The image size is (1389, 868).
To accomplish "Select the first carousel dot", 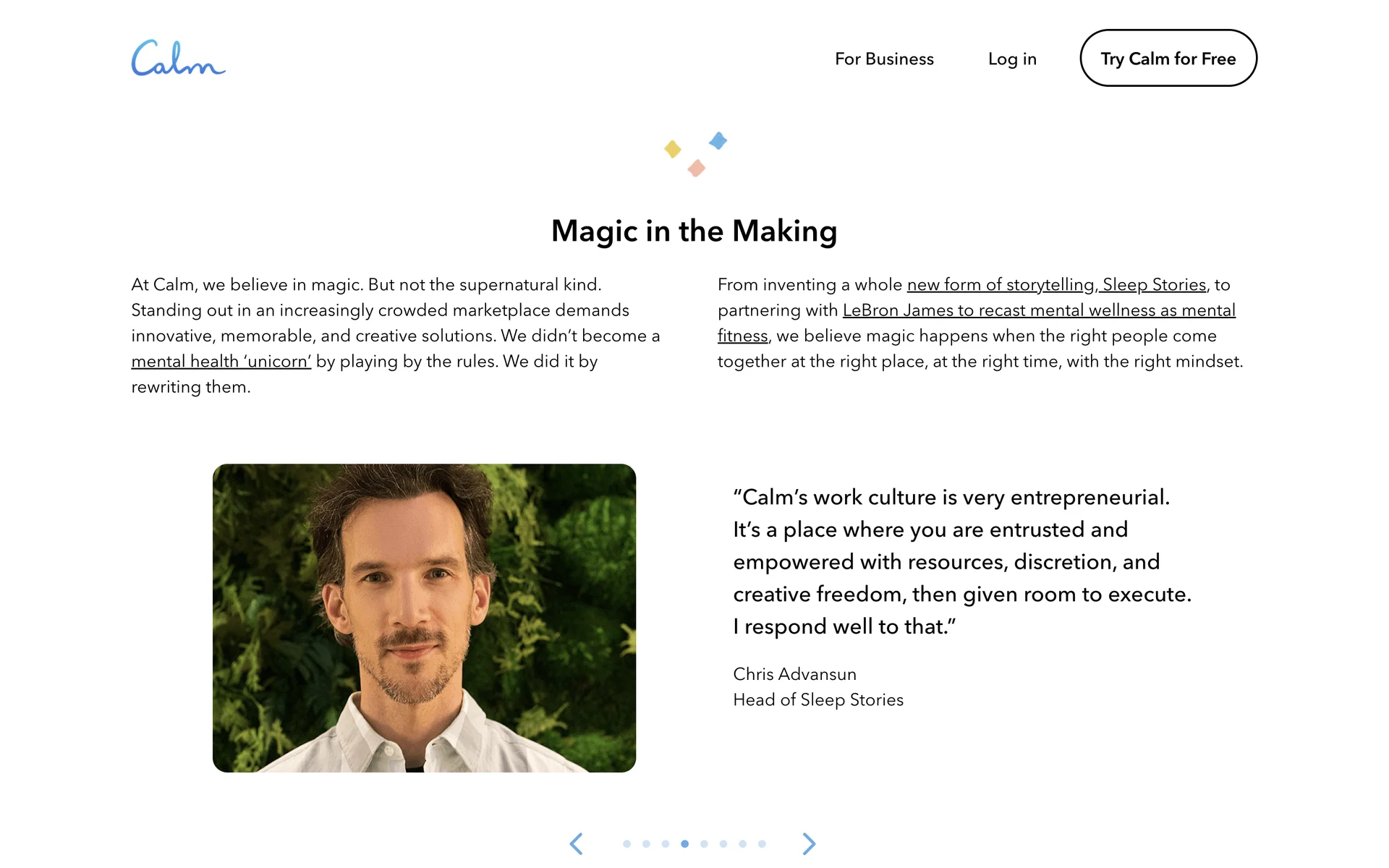I will coord(627,843).
